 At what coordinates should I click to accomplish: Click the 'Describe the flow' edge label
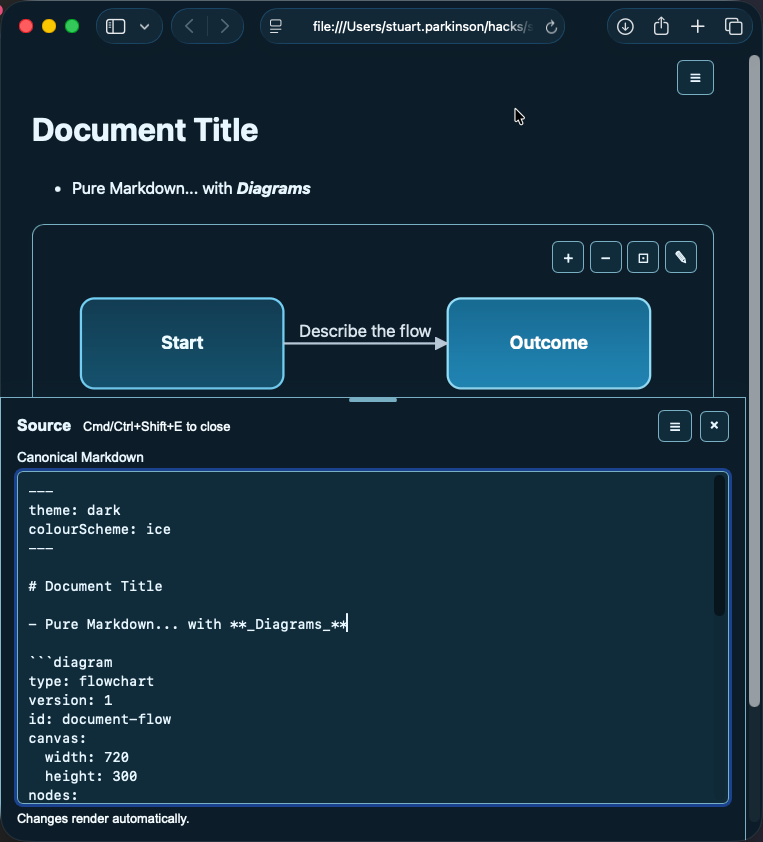365,331
